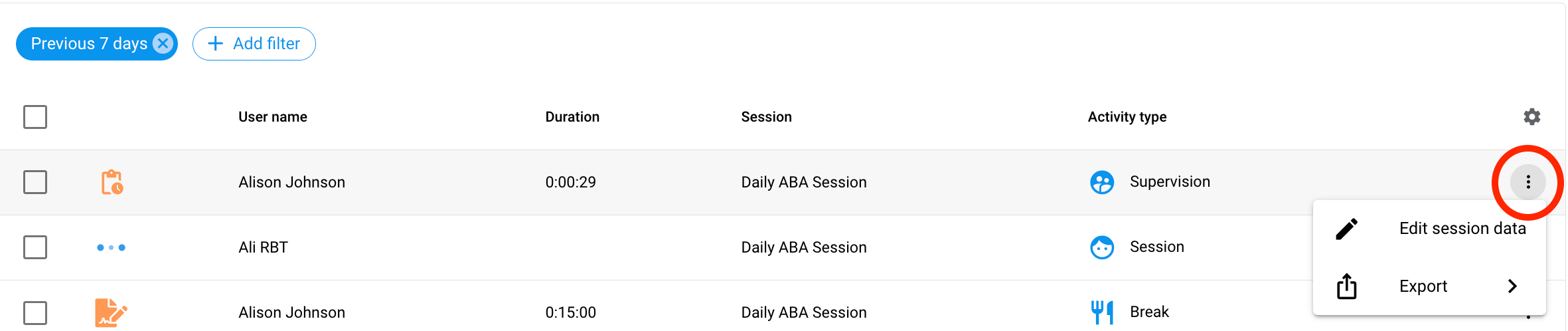Open table column settings gear
The height and width of the screenshot is (331, 1568).
pos(1531,117)
